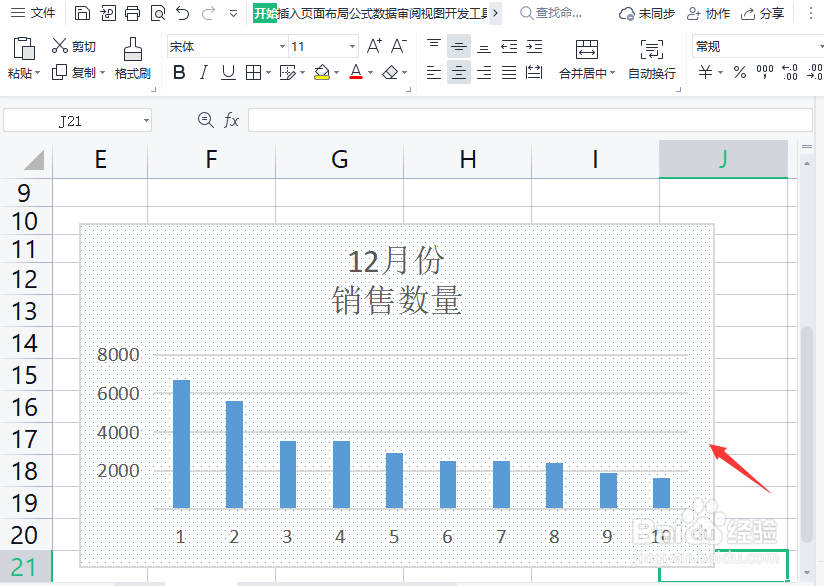Image resolution: width=824 pixels, height=586 pixels.
Task: Click the Print icon
Action: tap(132, 13)
